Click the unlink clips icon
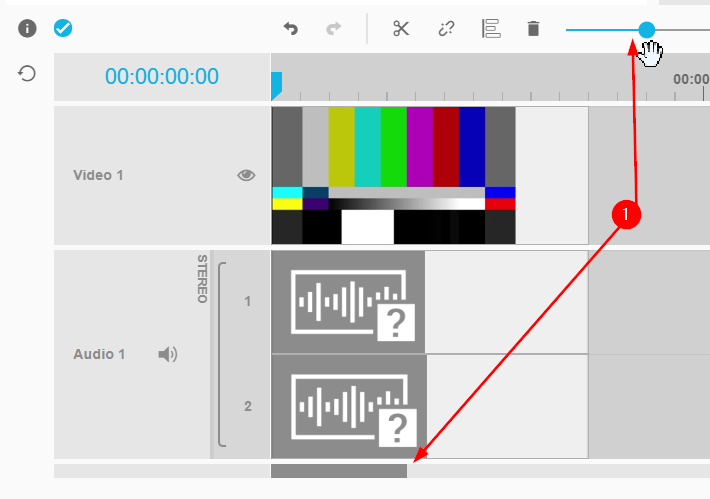Viewport: 710px width, 499px height. point(446,28)
